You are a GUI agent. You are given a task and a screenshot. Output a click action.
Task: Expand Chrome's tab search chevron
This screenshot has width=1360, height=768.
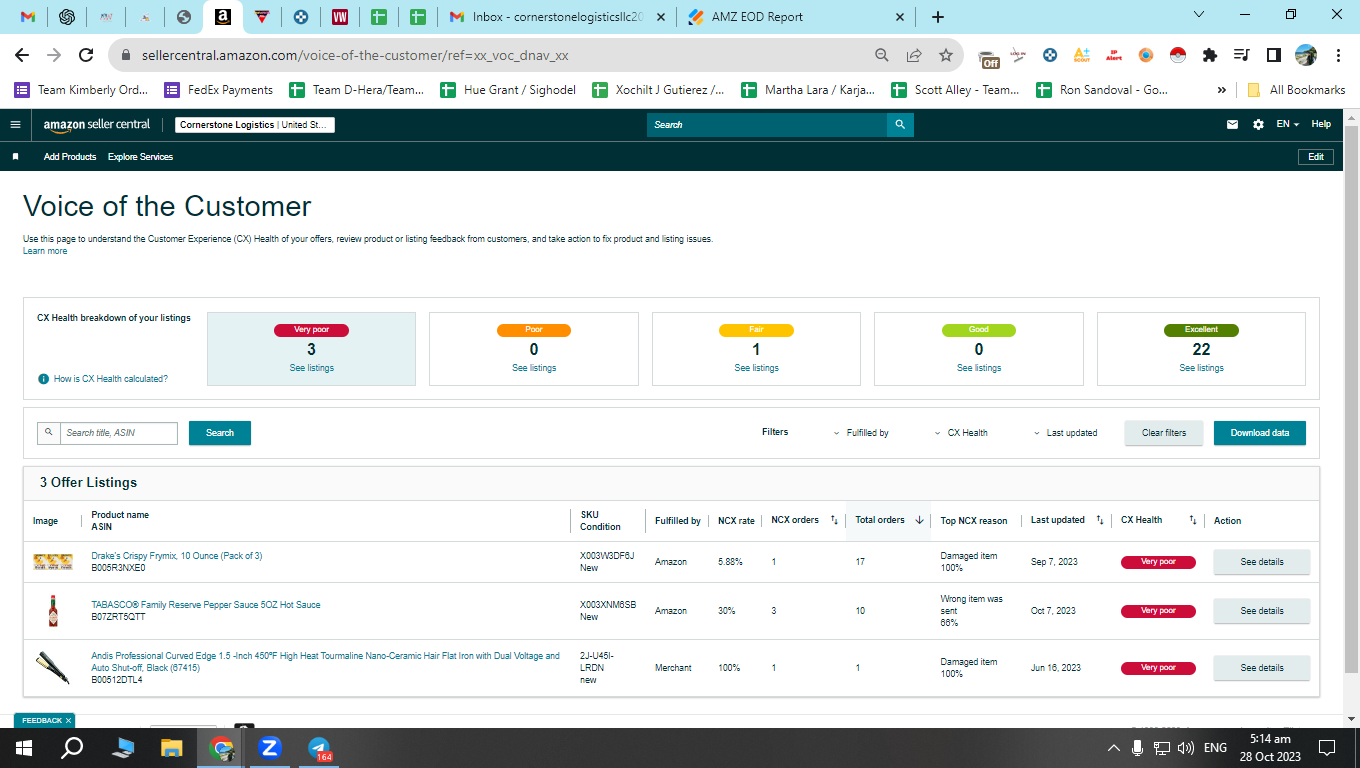(x=1199, y=15)
